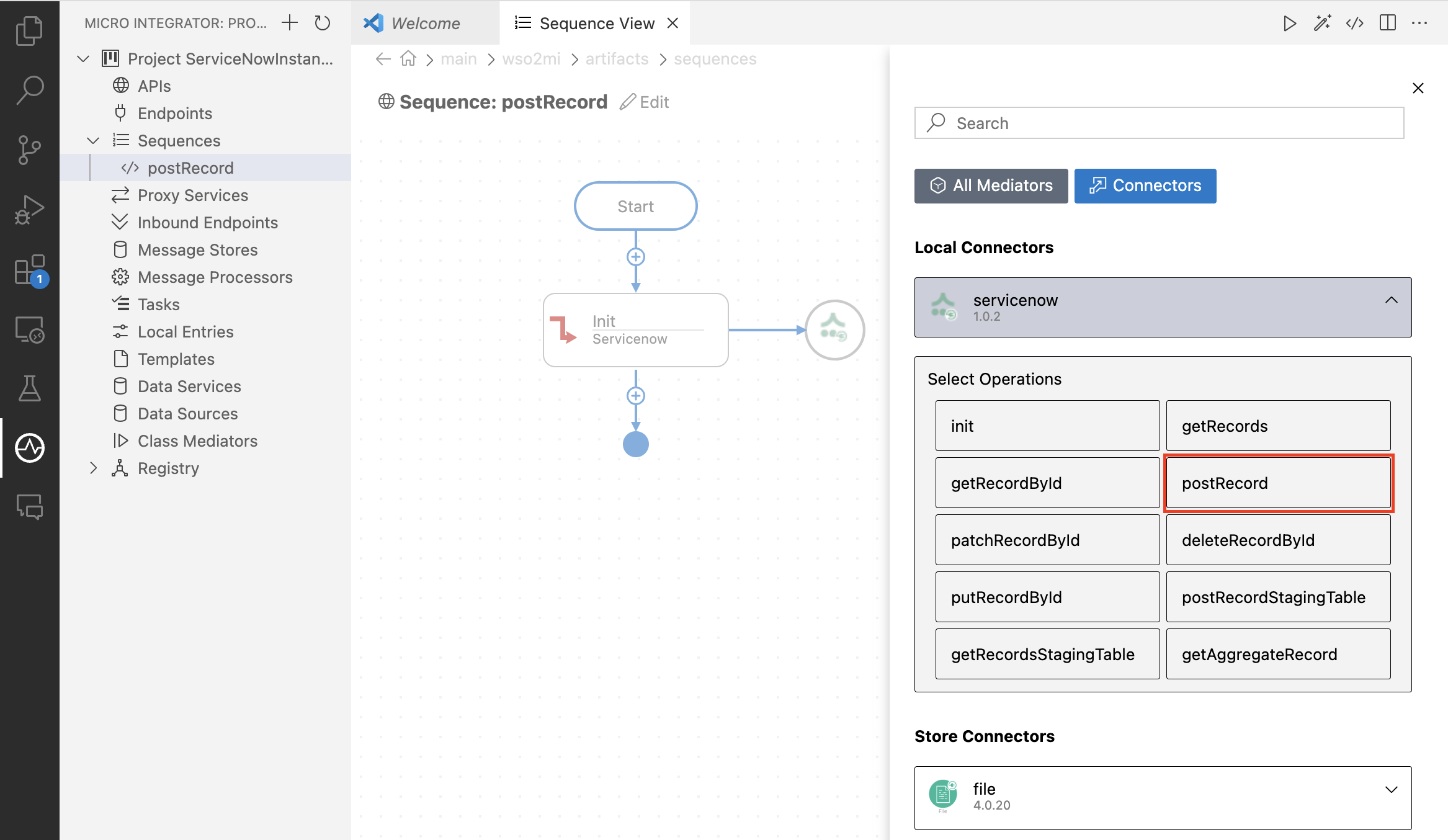
Task: Close the Sequence View tab
Action: pyautogui.click(x=673, y=24)
